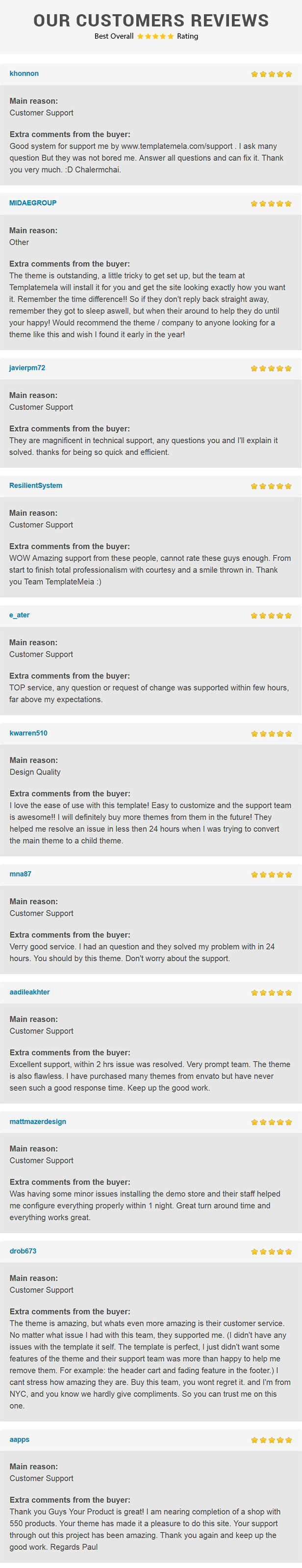
Task: Visit javierpm72's profile link
Action: (27, 368)
